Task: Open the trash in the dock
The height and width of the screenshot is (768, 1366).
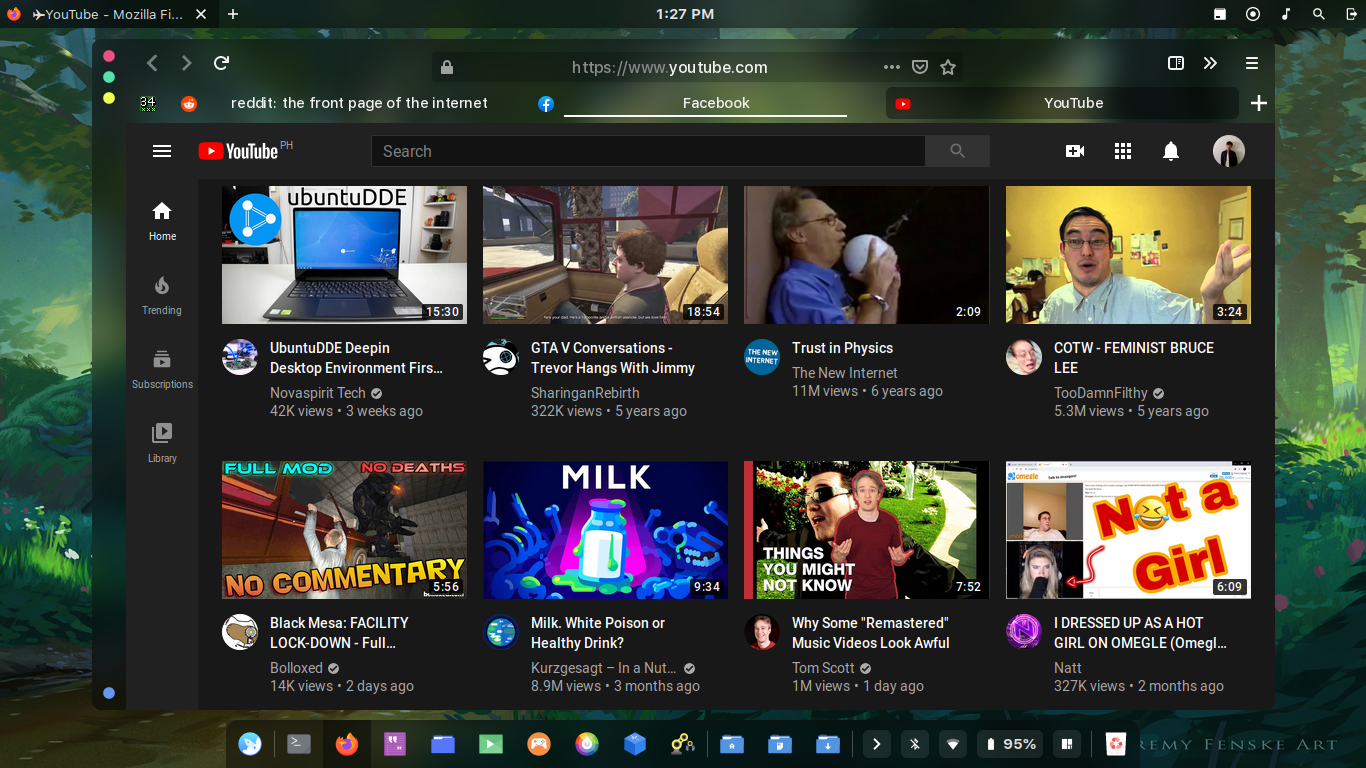Action: coord(1115,743)
